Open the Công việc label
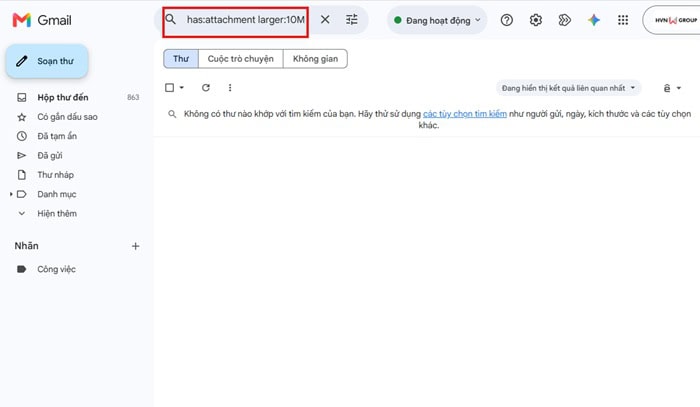Screen dimensions: 700x407 click(56, 269)
